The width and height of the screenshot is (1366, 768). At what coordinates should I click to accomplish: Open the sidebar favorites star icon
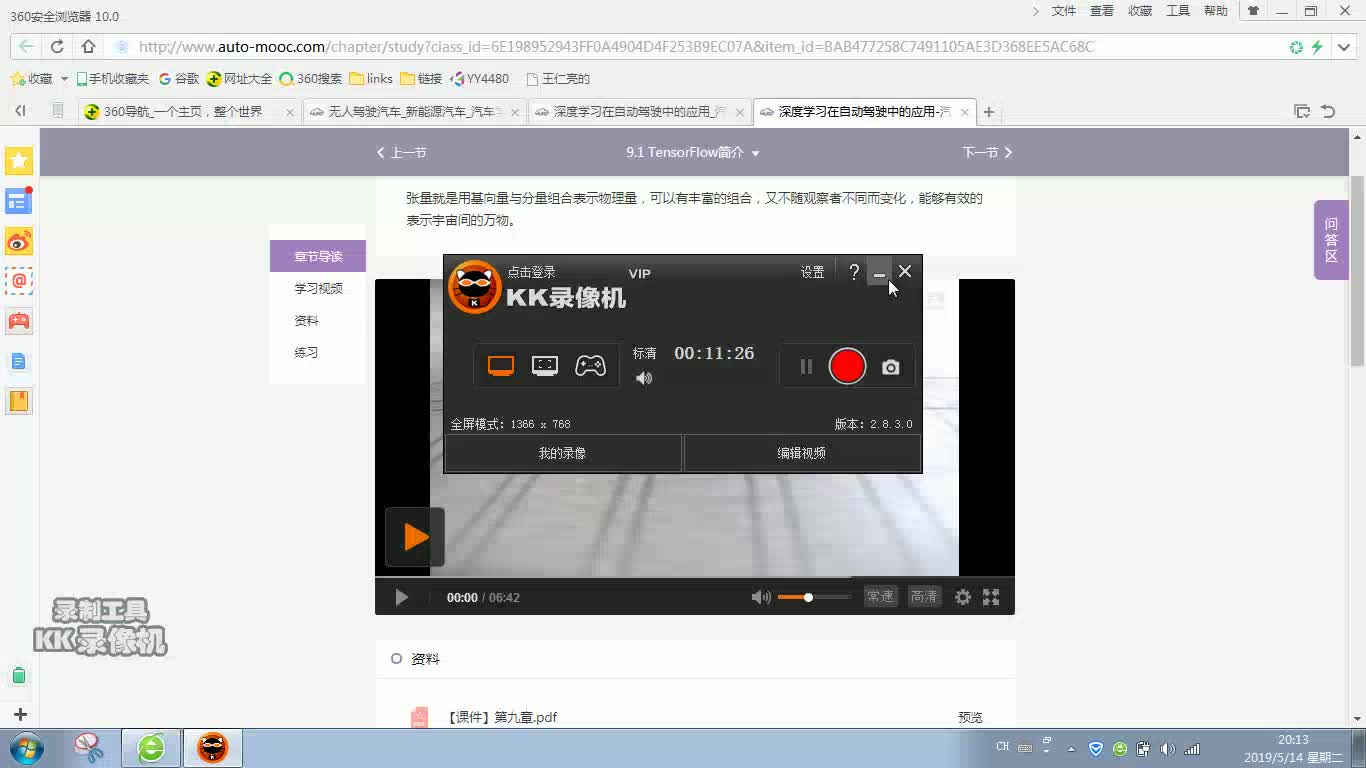click(x=19, y=160)
